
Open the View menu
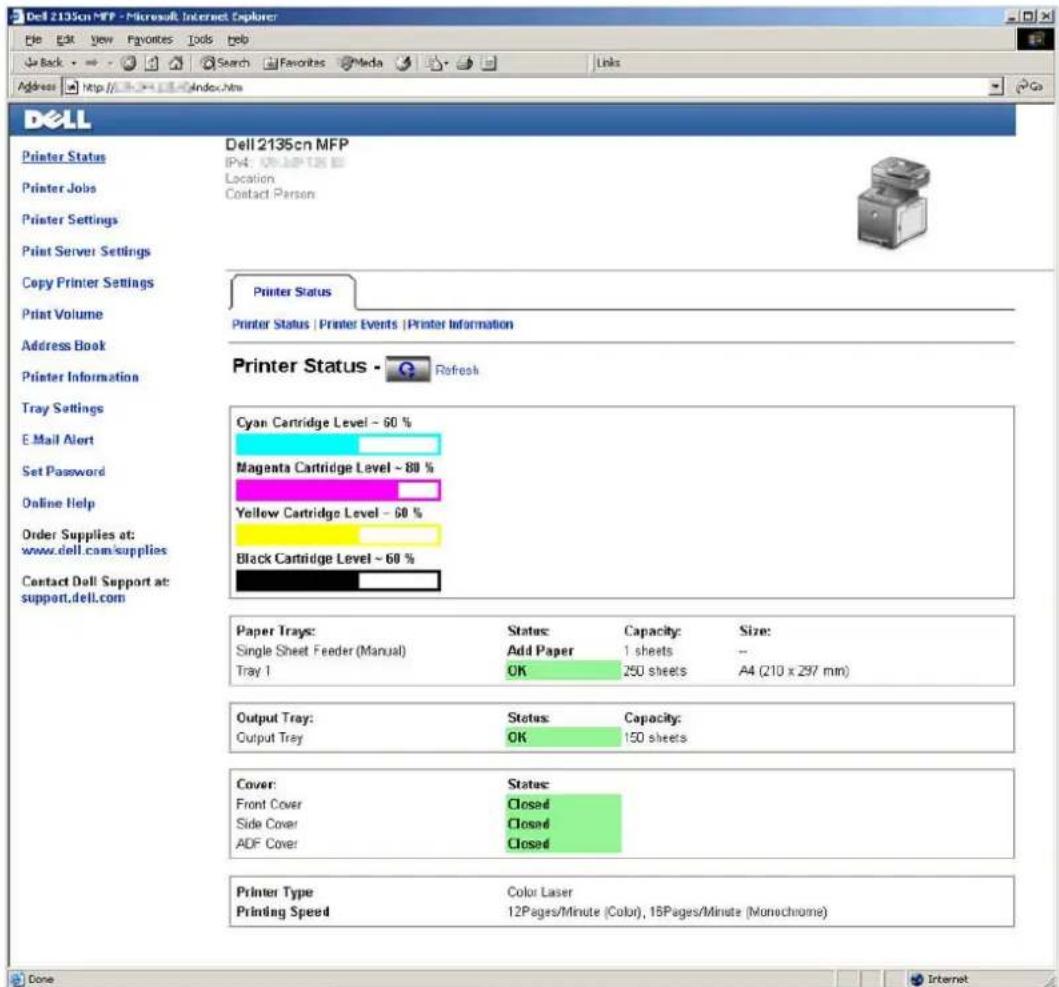101,39
